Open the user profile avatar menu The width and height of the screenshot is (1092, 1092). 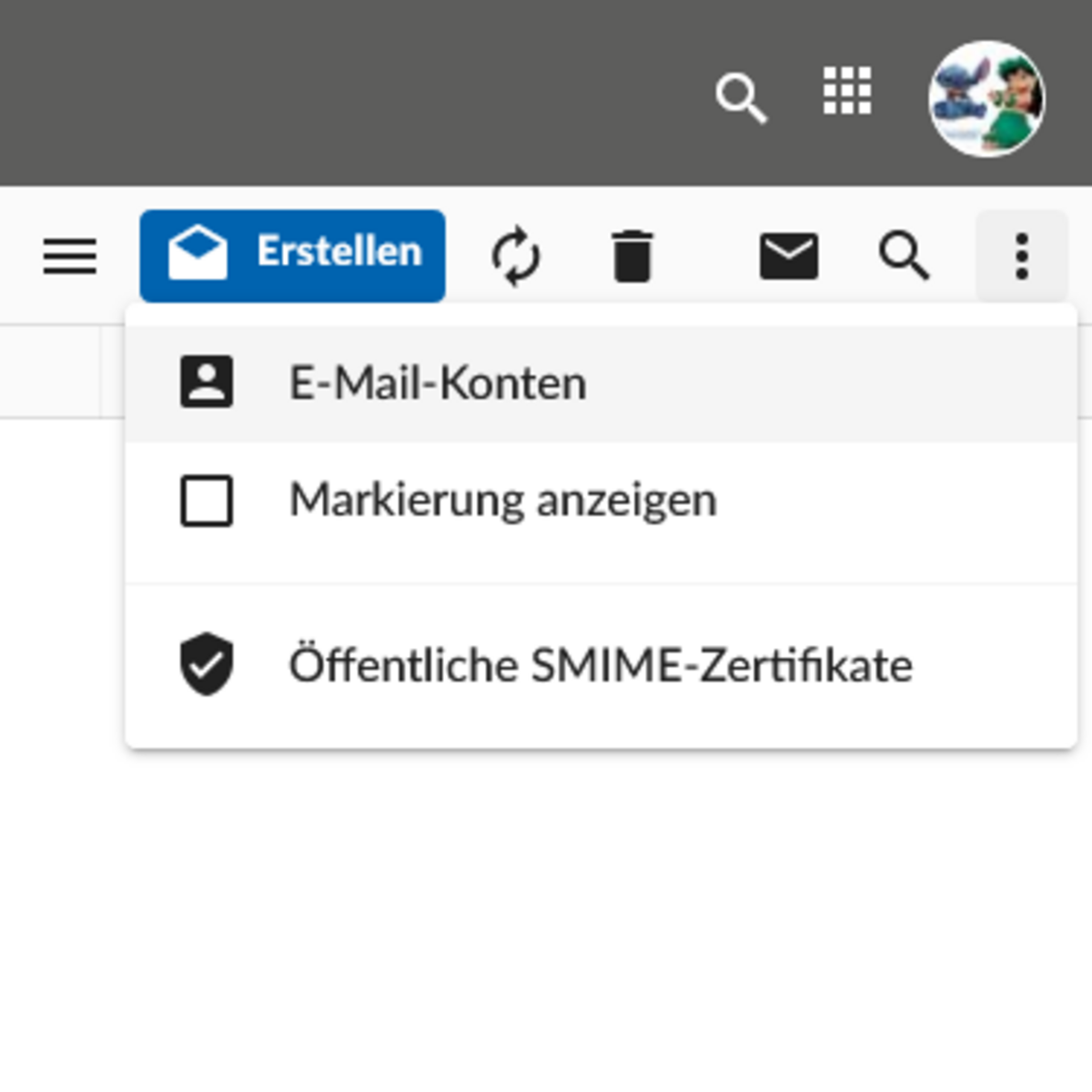pos(986,98)
